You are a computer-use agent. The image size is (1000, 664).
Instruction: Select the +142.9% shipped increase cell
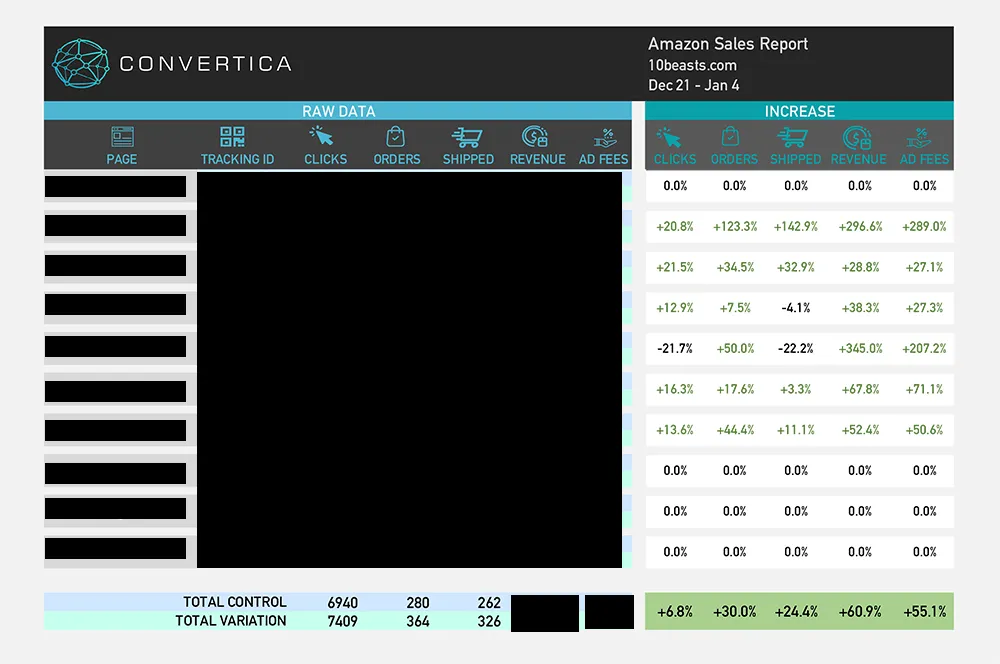tap(796, 226)
